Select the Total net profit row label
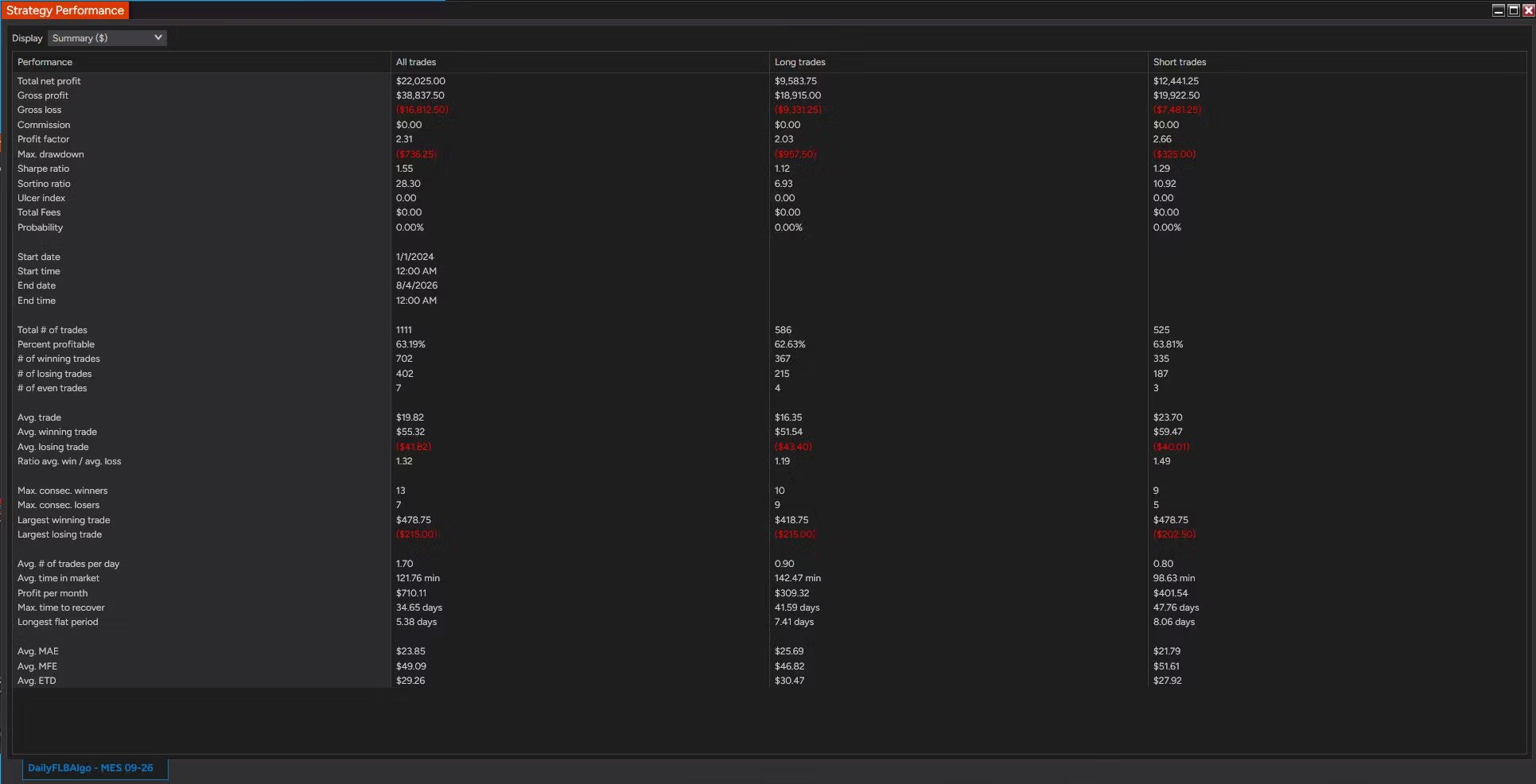The image size is (1536, 784). tap(49, 81)
